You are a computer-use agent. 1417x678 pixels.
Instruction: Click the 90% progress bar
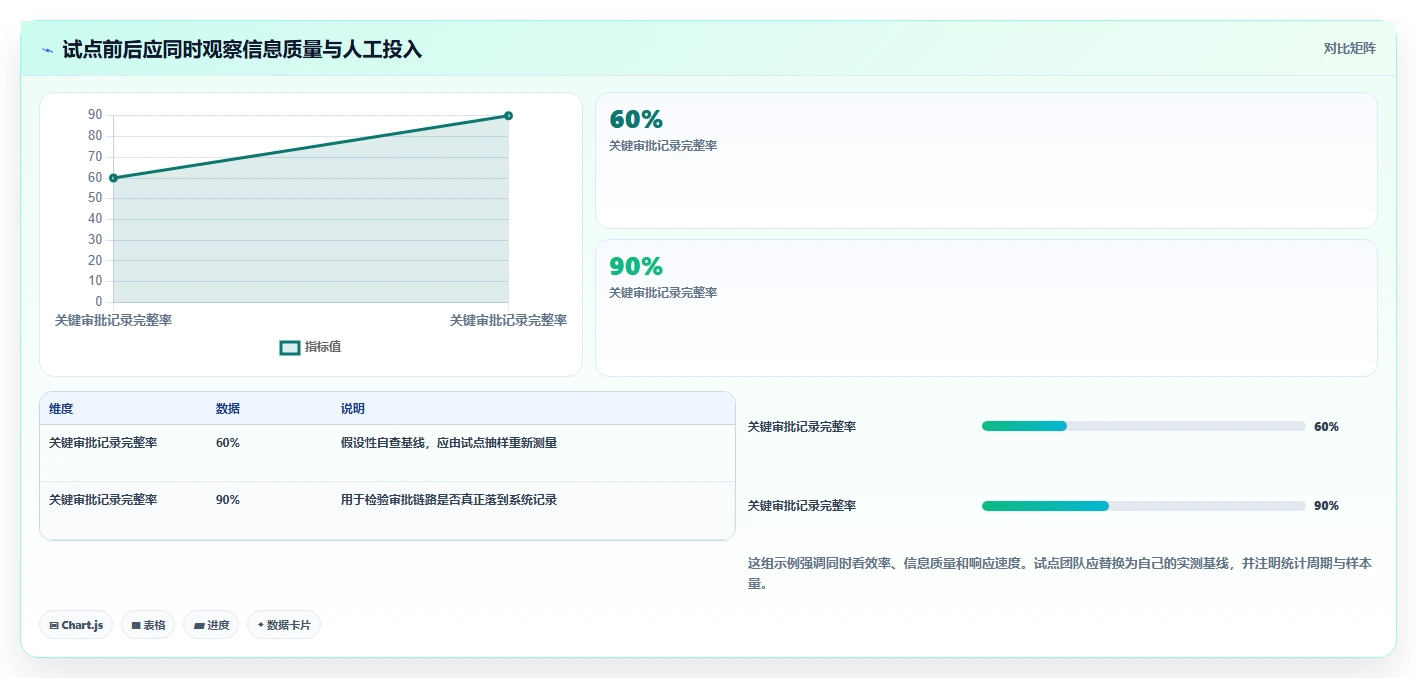coord(1144,506)
